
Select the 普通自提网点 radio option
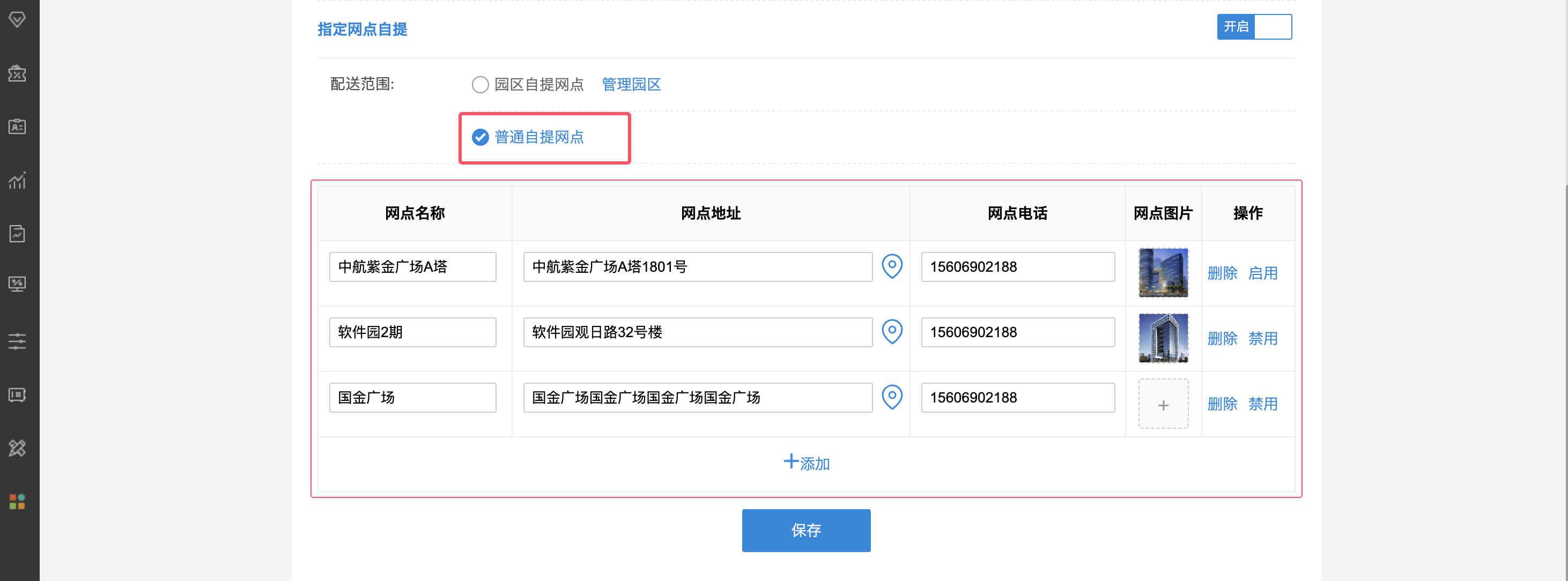click(480, 138)
